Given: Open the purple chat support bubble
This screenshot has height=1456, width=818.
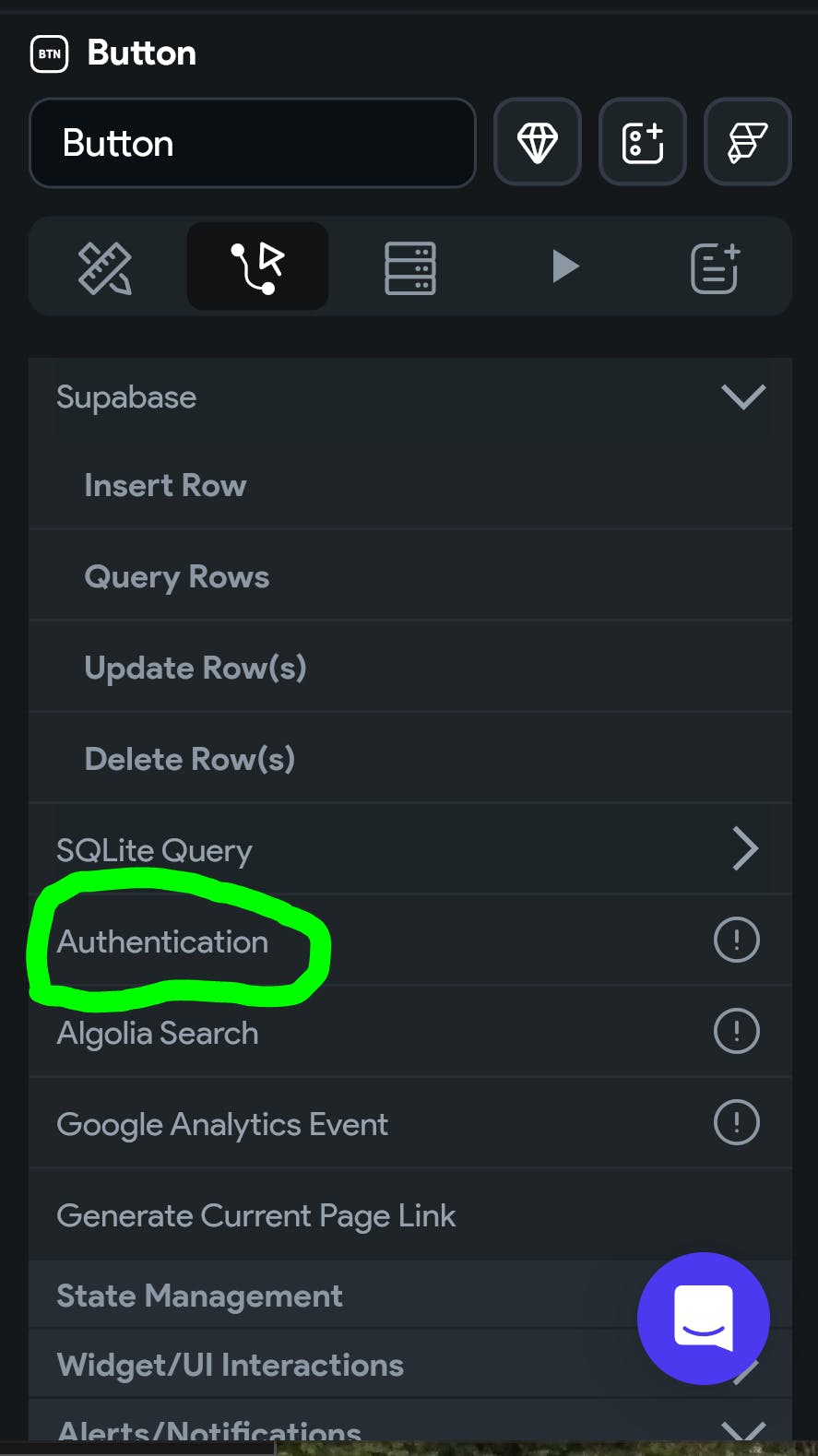Looking at the screenshot, I should pos(704,1318).
